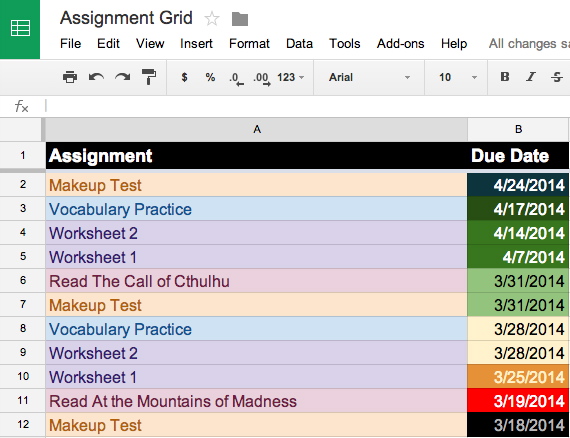The height and width of the screenshot is (438, 570).
Task: Toggle Italic formatting
Action: pyautogui.click(x=531, y=77)
